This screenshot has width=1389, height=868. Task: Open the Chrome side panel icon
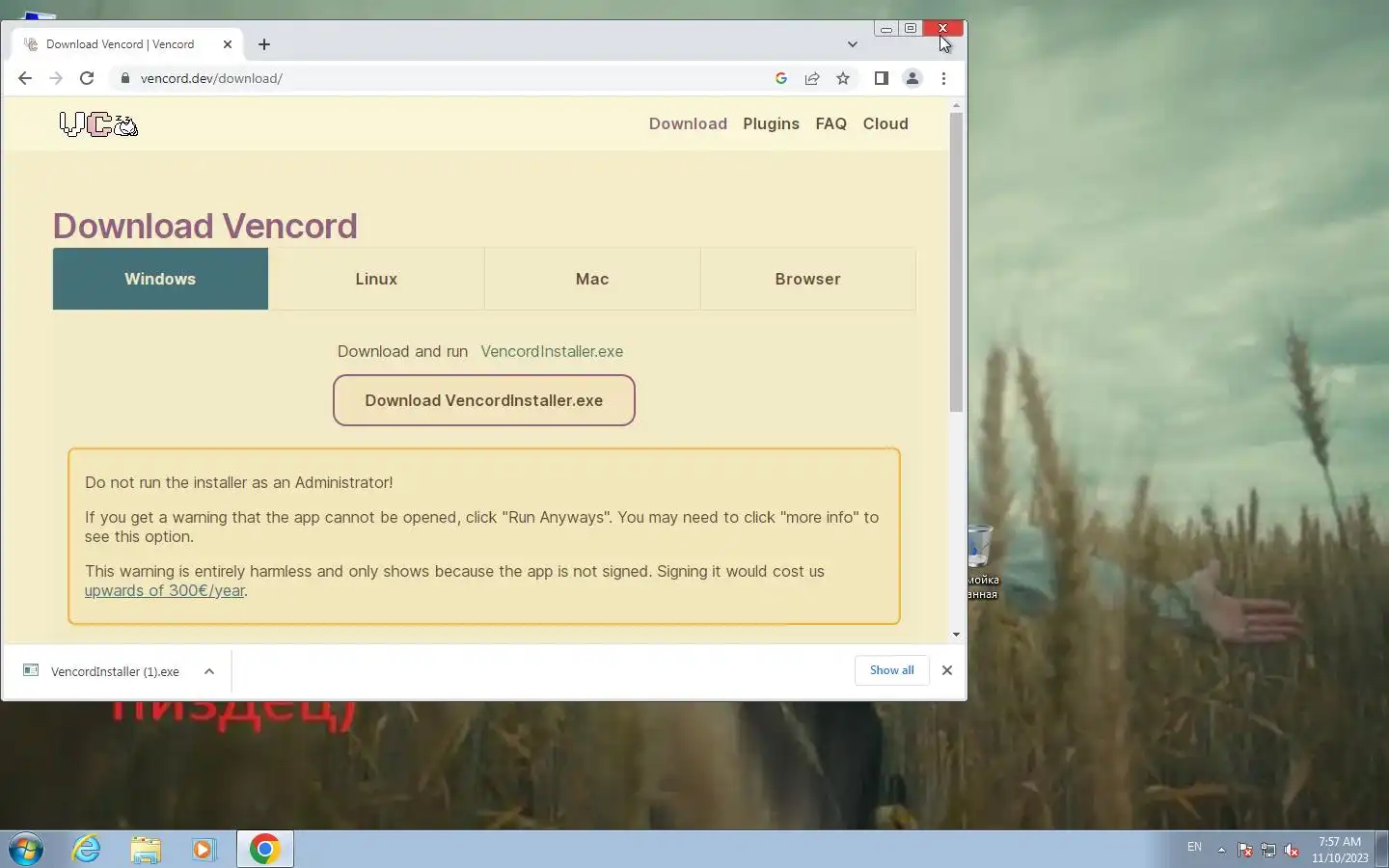pos(881,78)
